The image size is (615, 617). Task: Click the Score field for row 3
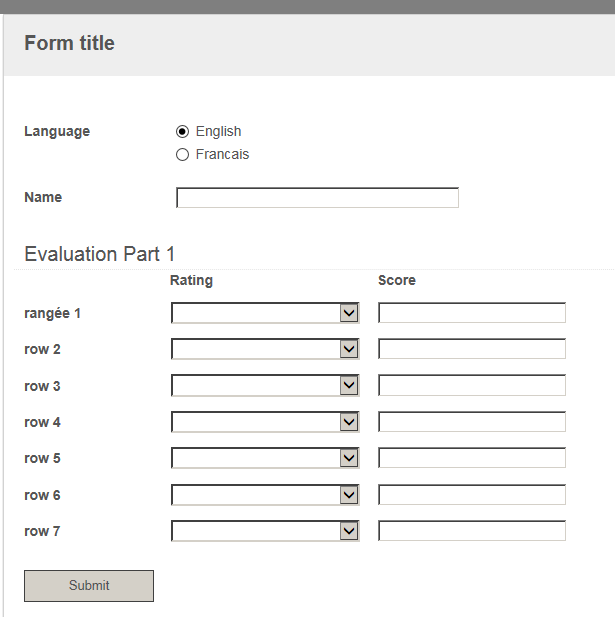click(x=472, y=385)
